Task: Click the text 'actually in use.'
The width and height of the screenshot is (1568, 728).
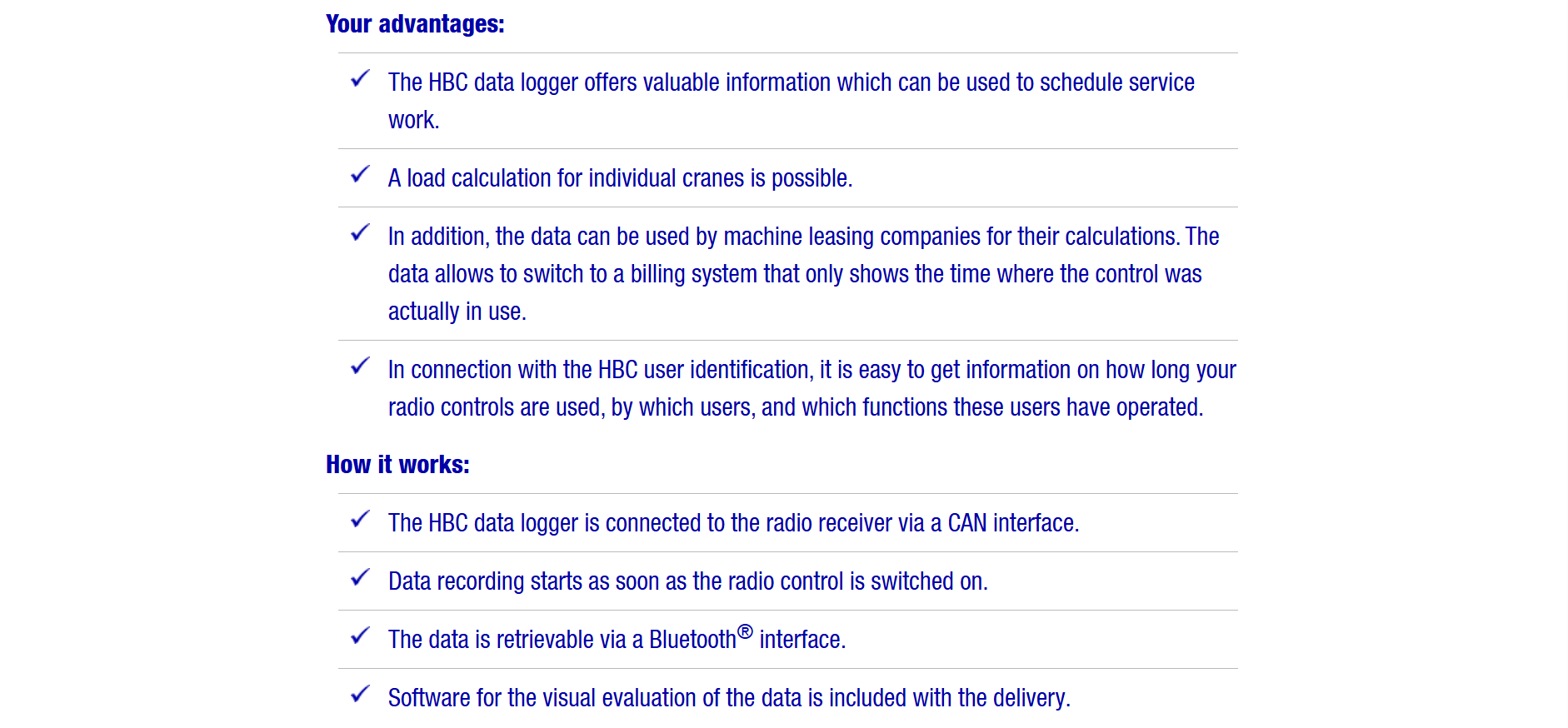Action: click(x=457, y=312)
